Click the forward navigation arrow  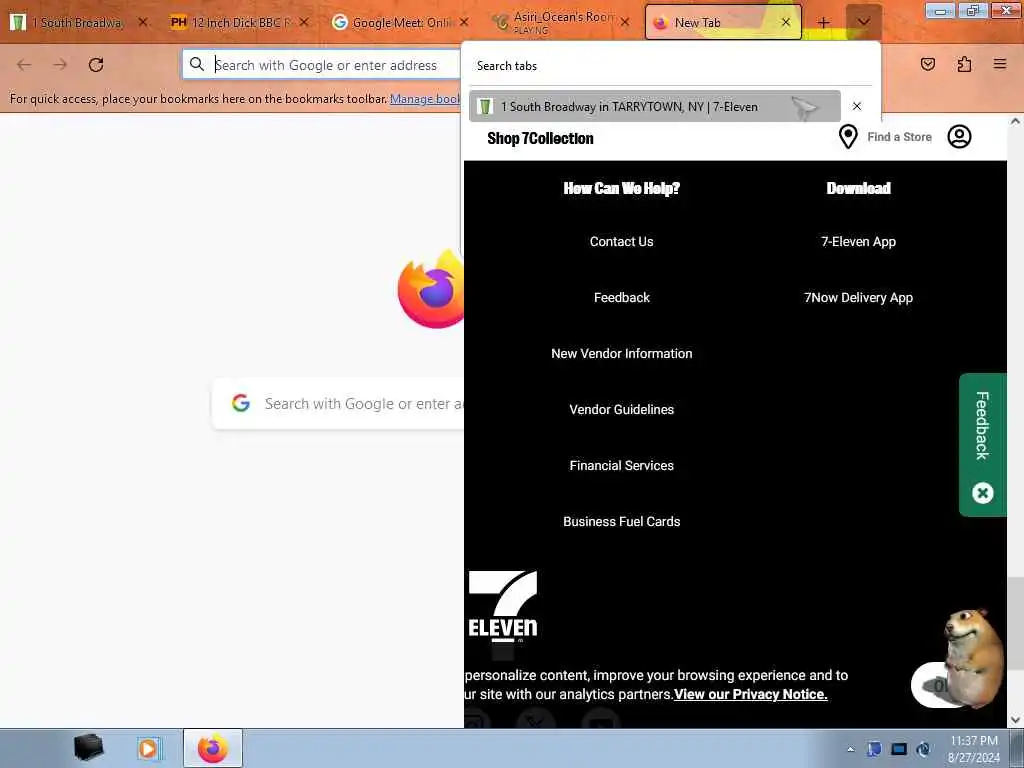coord(60,65)
